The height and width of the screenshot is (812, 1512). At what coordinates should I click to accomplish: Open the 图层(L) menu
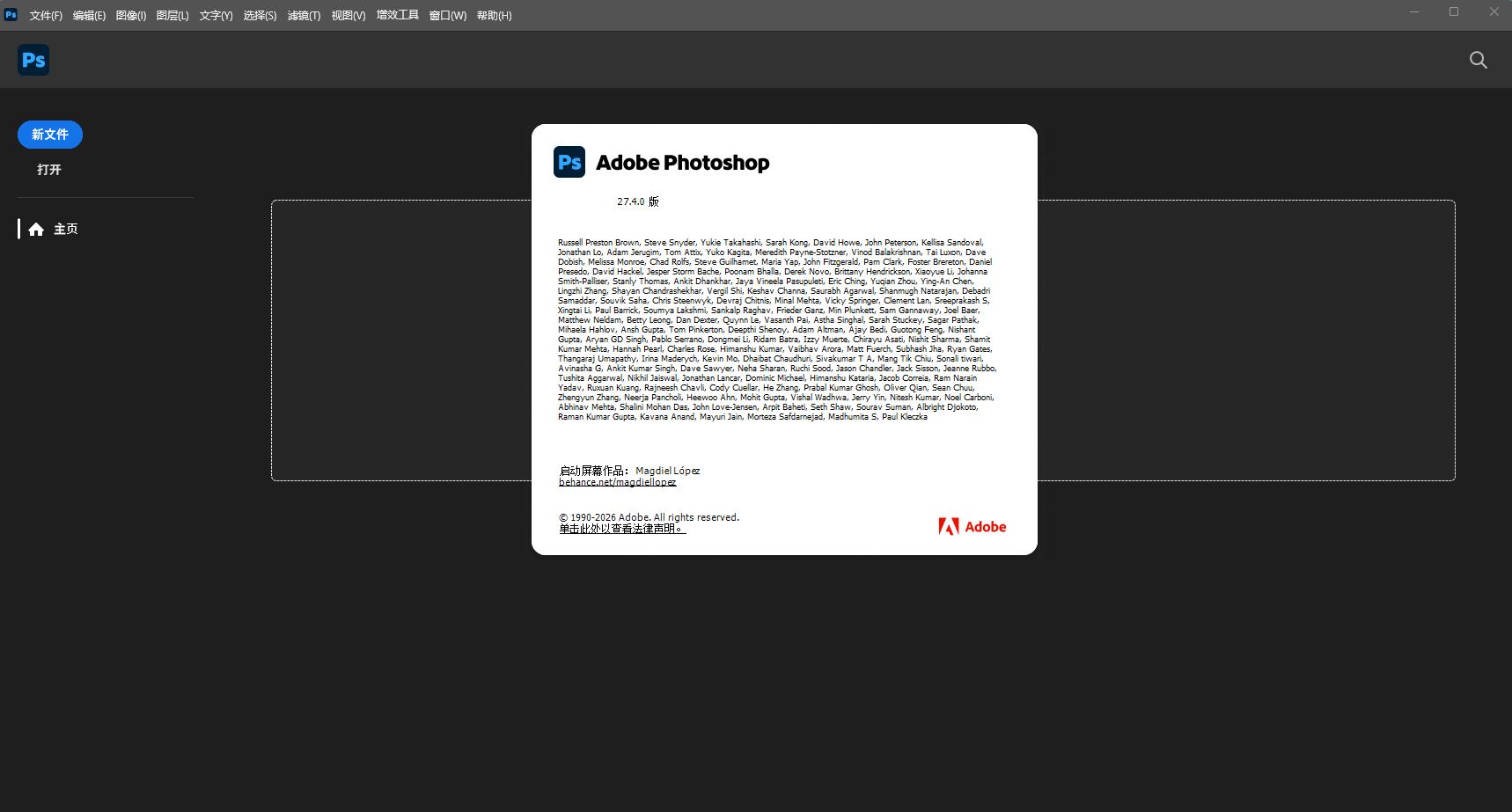(x=172, y=16)
